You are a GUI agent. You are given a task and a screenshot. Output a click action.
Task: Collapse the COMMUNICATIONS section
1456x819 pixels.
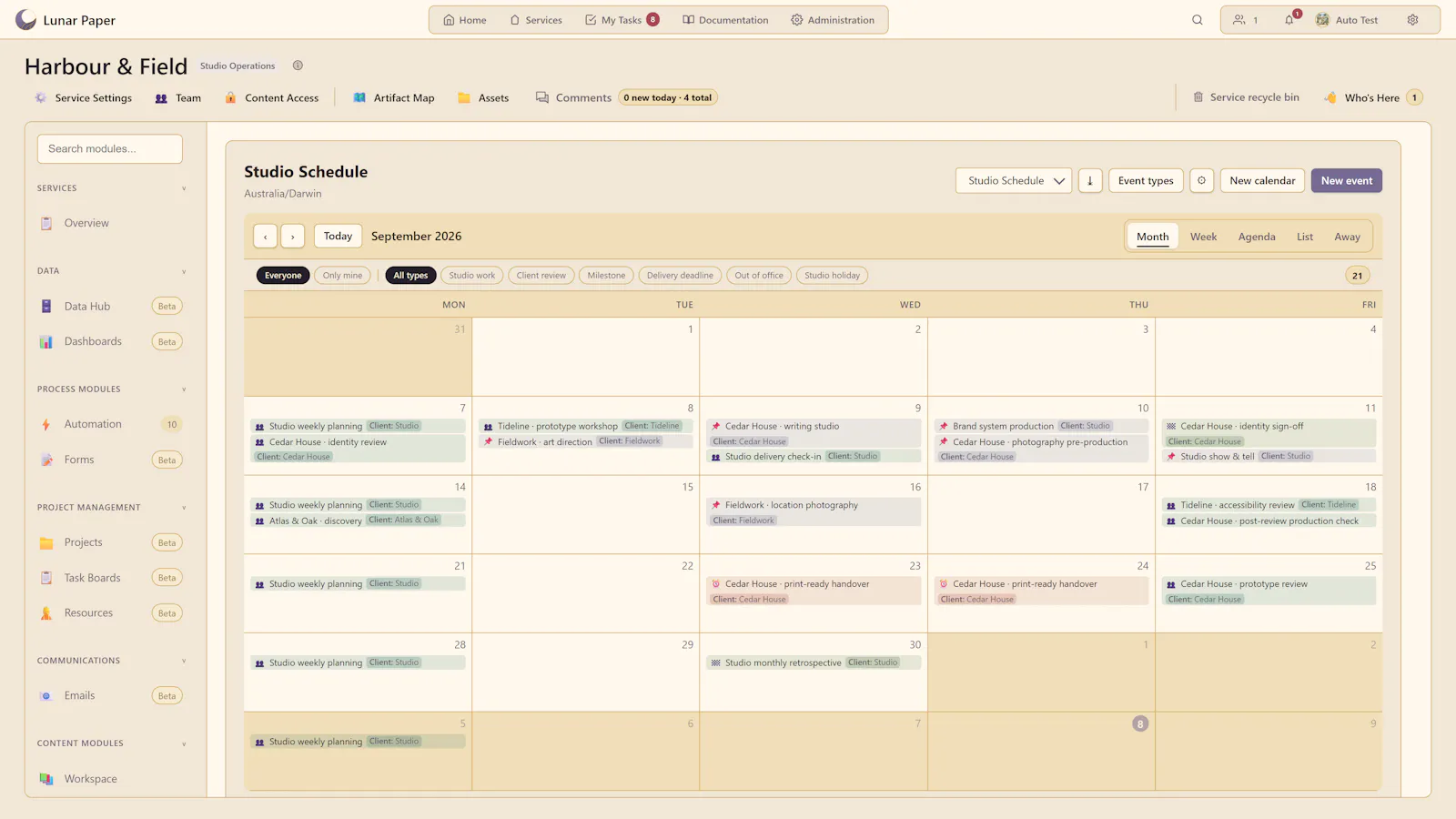pyautogui.click(x=184, y=661)
